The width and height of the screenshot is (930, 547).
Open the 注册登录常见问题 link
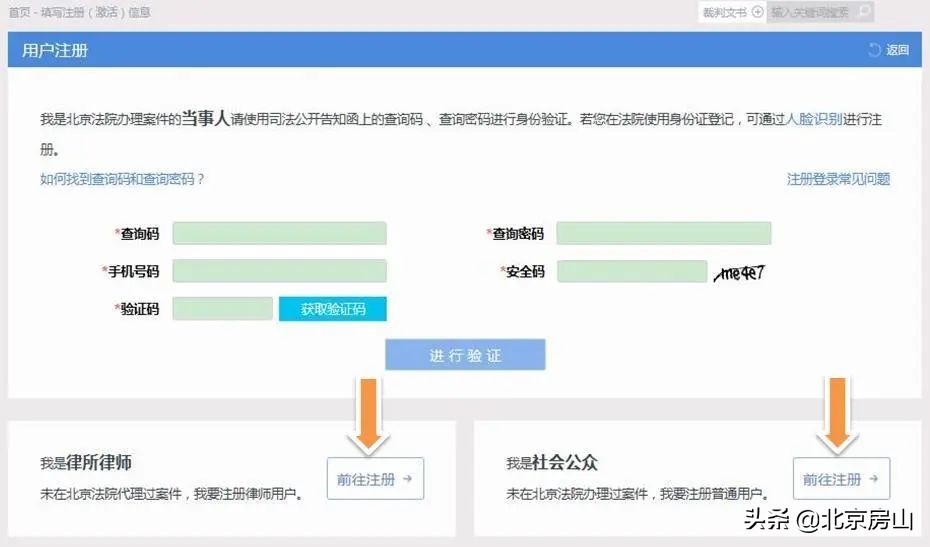(838, 179)
